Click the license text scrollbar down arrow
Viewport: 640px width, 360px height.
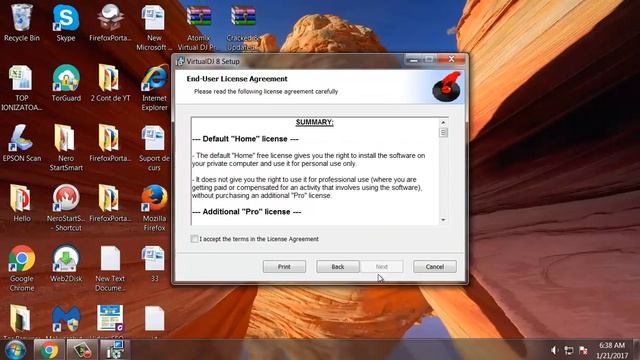click(x=443, y=220)
